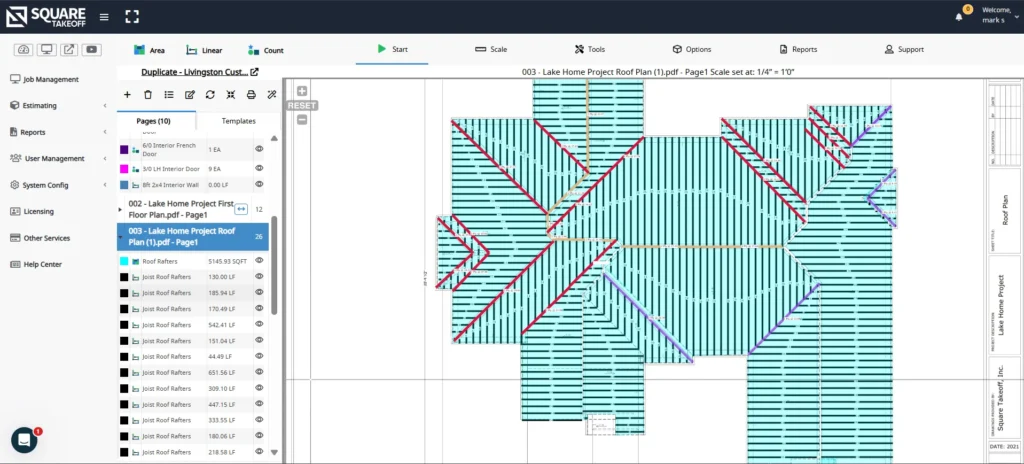Click the fit-to-screen collapse arrows icon
This screenshot has width=1024, height=464.
point(231,95)
